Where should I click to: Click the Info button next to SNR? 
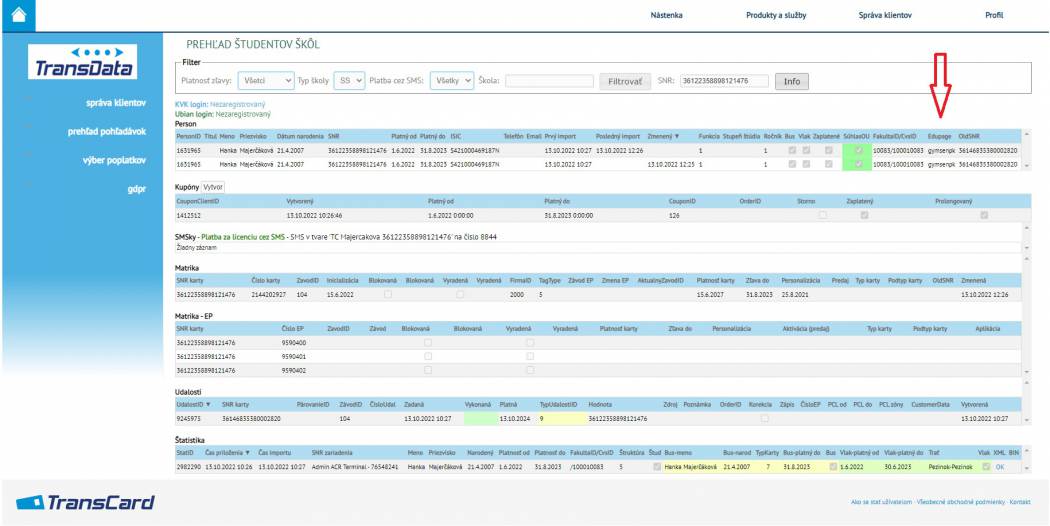point(791,81)
